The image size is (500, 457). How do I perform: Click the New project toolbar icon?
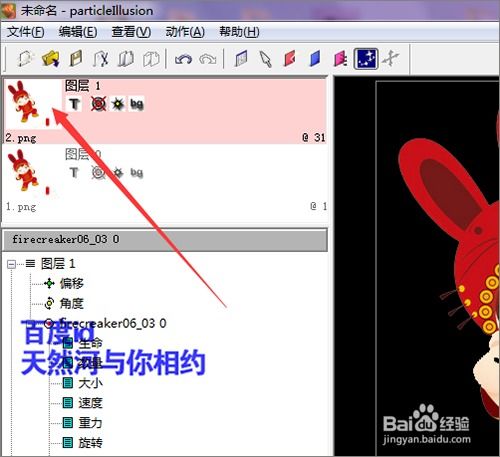click(x=25, y=59)
